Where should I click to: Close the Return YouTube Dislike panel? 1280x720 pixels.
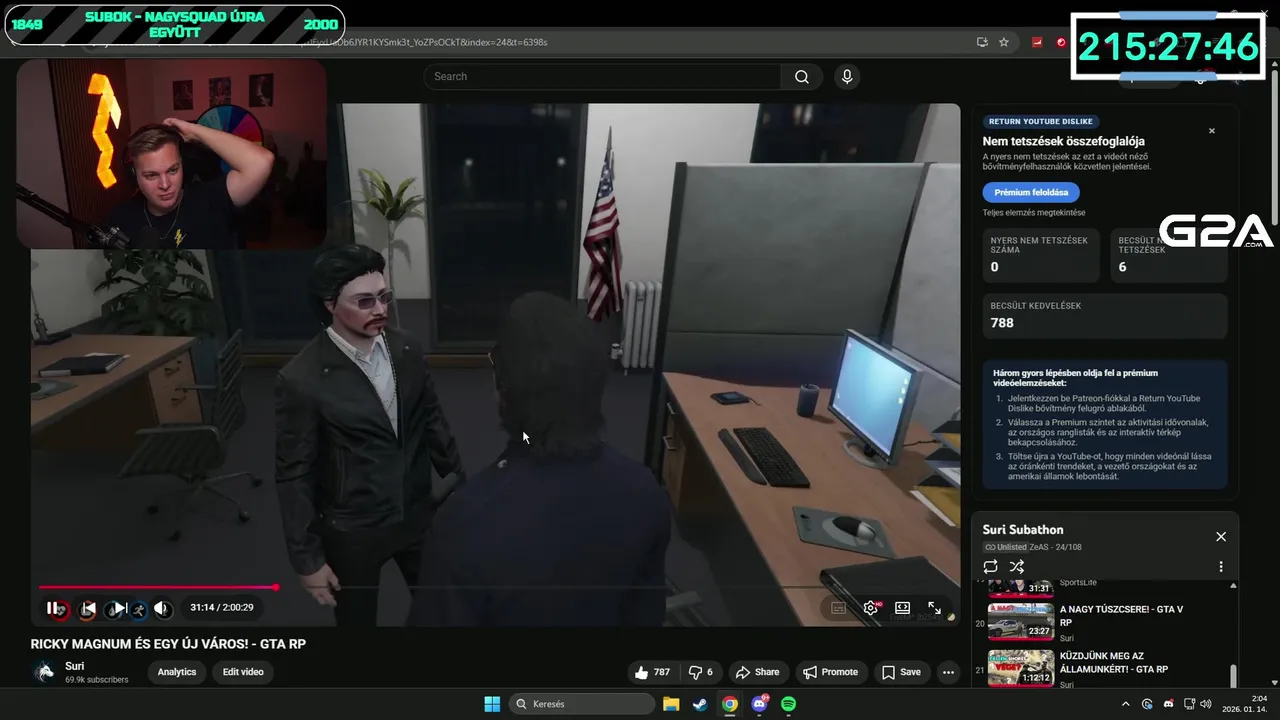(x=1211, y=131)
